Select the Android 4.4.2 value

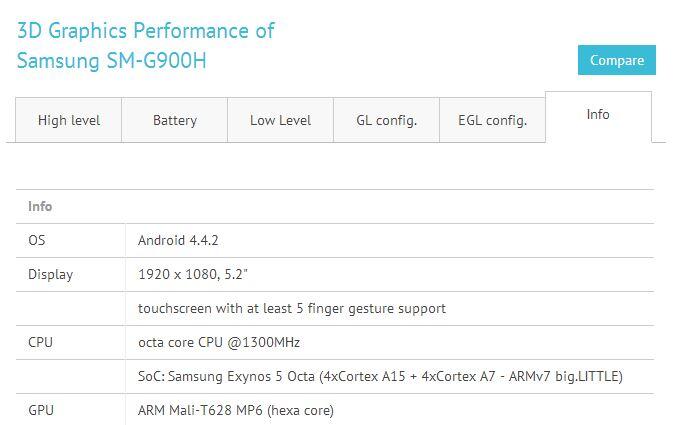(x=178, y=240)
